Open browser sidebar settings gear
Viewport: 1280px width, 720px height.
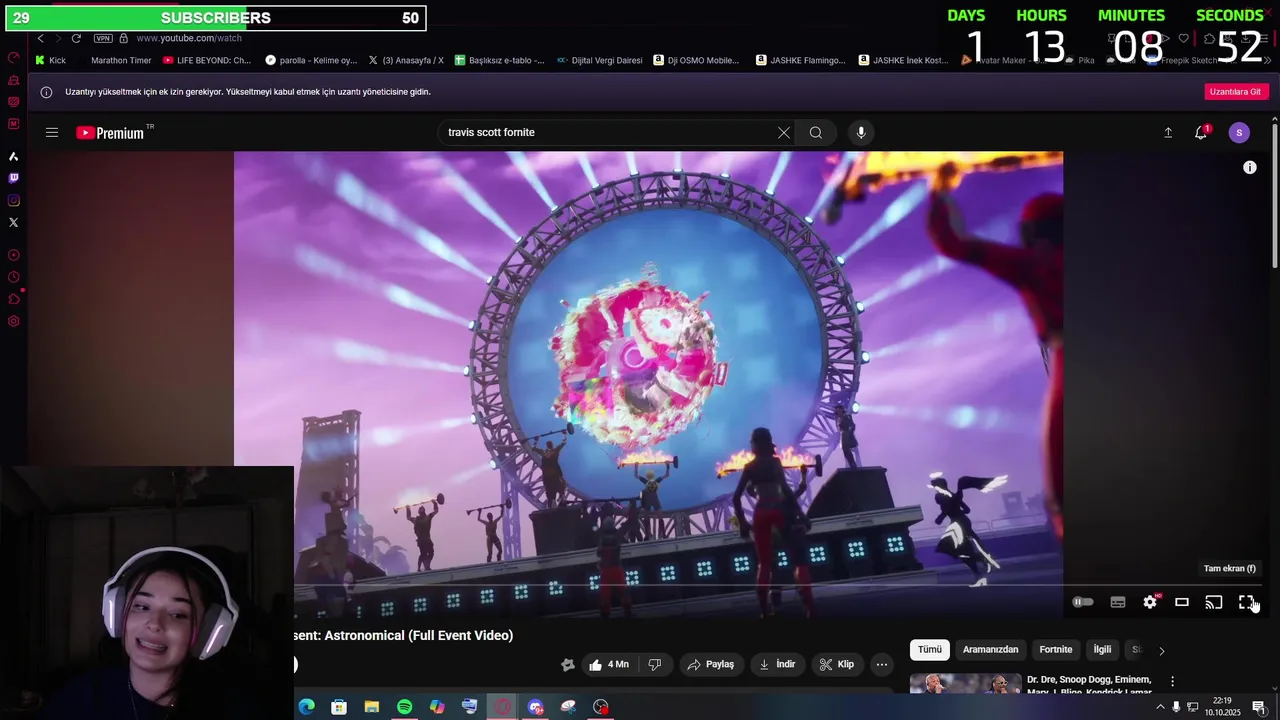point(14,321)
